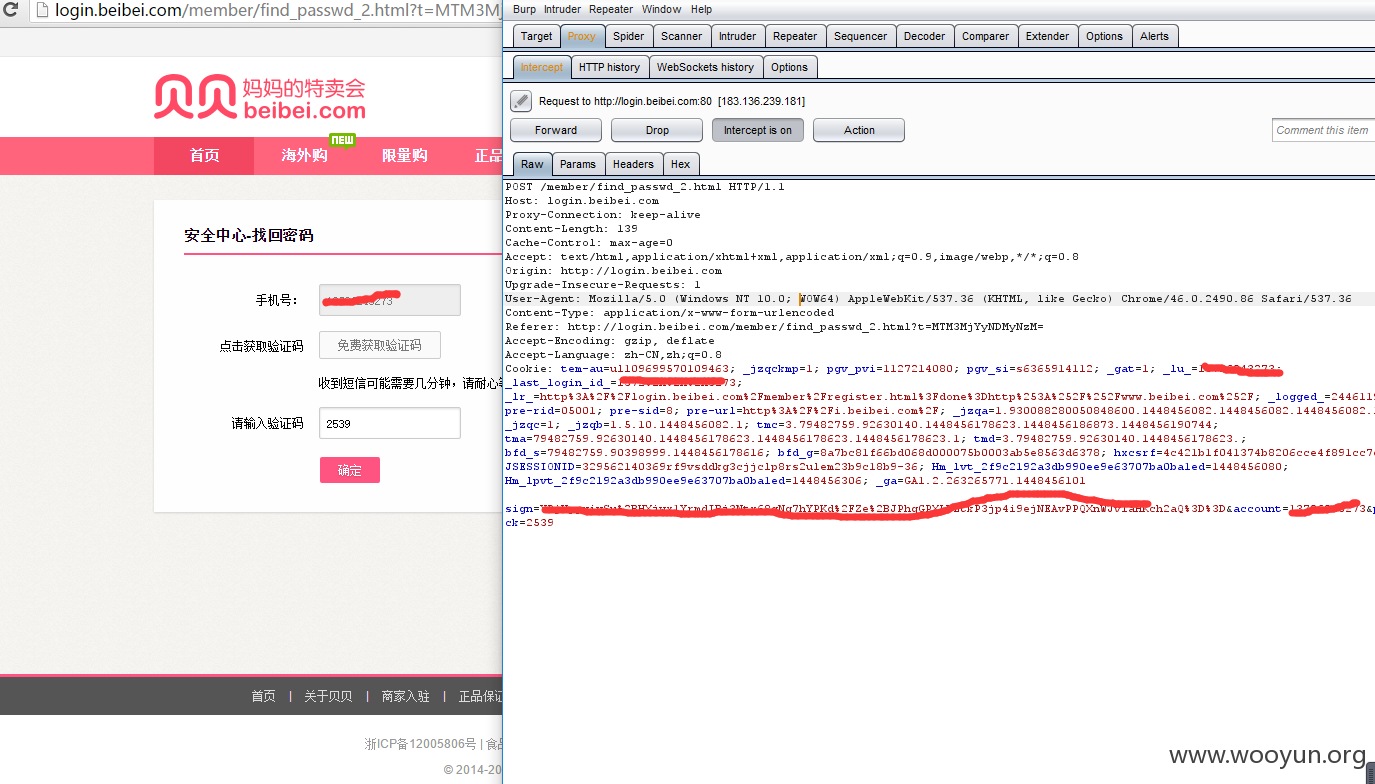Open the Help menu
The height and width of the screenshot is (784, 1375).
click(x=701, y=9)
